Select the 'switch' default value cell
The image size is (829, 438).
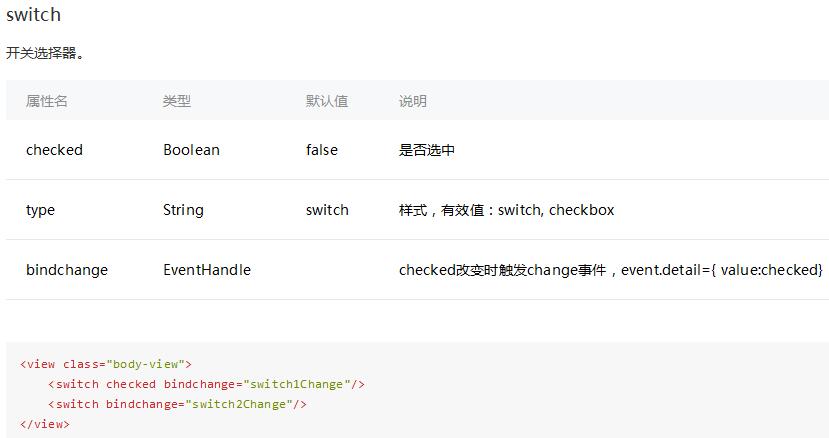click(327, 210)
